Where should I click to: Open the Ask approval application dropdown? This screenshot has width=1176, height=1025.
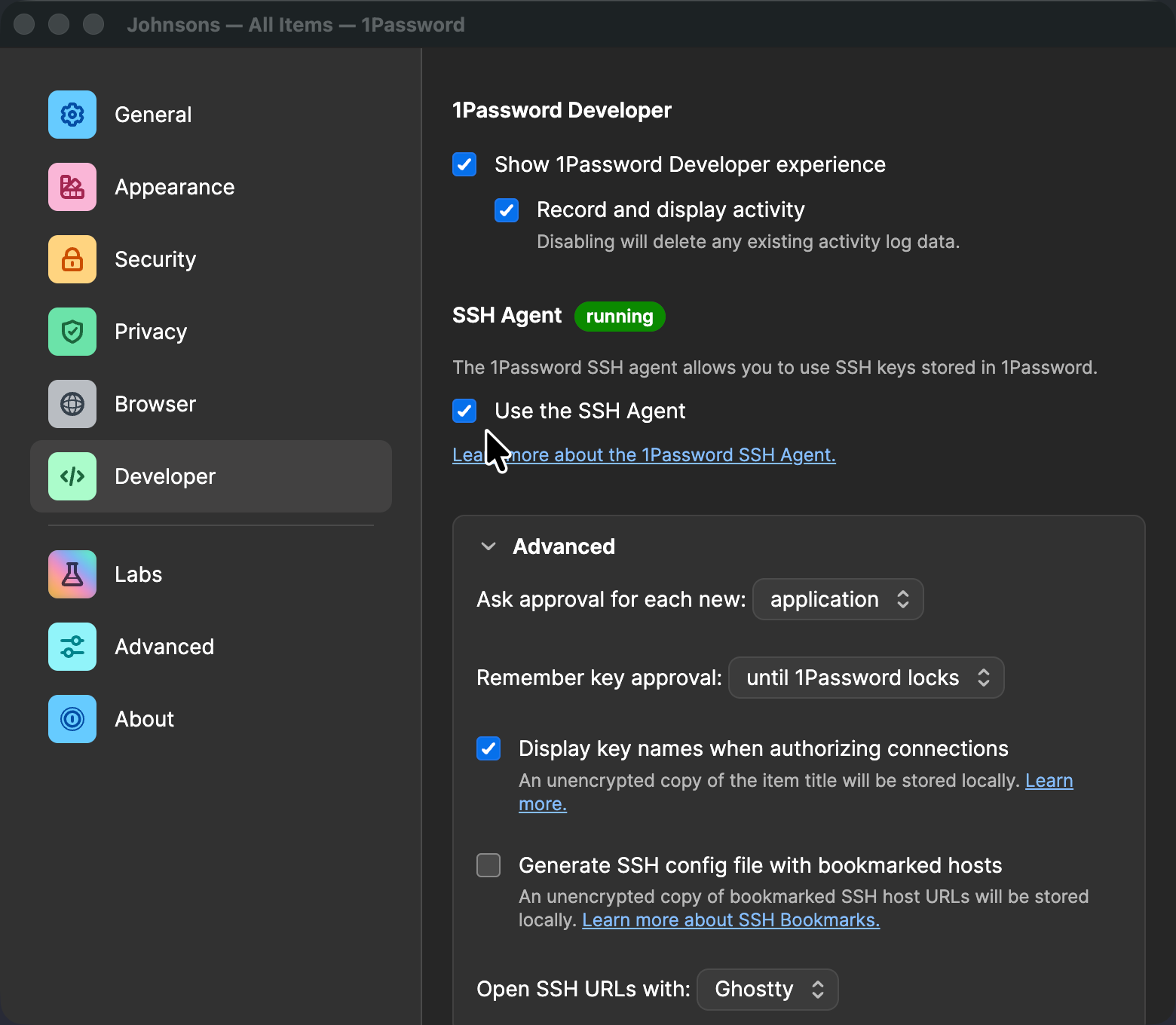[x=838, y=599]
